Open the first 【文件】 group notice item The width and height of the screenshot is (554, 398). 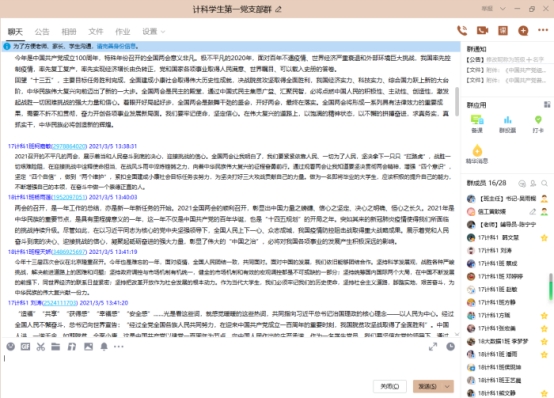tap(505, 70)
